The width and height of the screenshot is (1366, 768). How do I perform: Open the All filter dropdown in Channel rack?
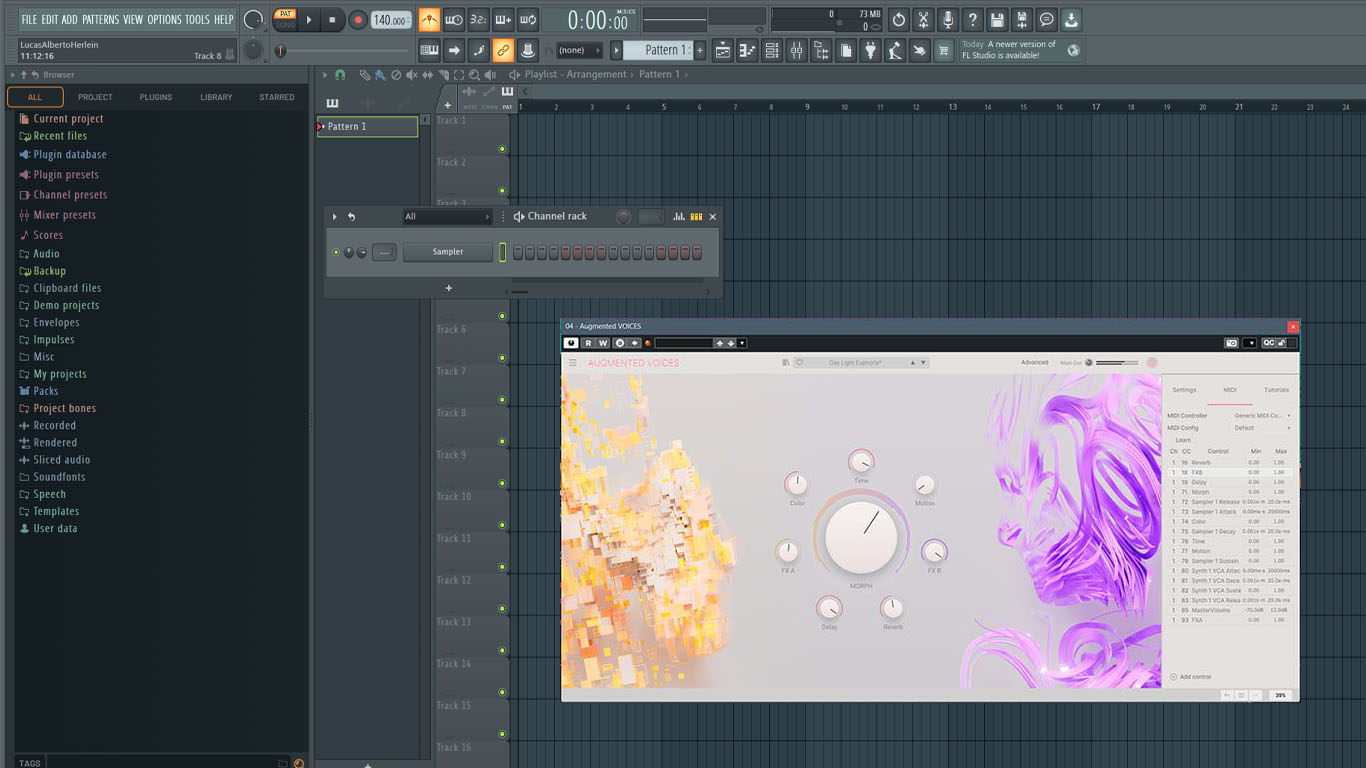click(x=447, y=216)
